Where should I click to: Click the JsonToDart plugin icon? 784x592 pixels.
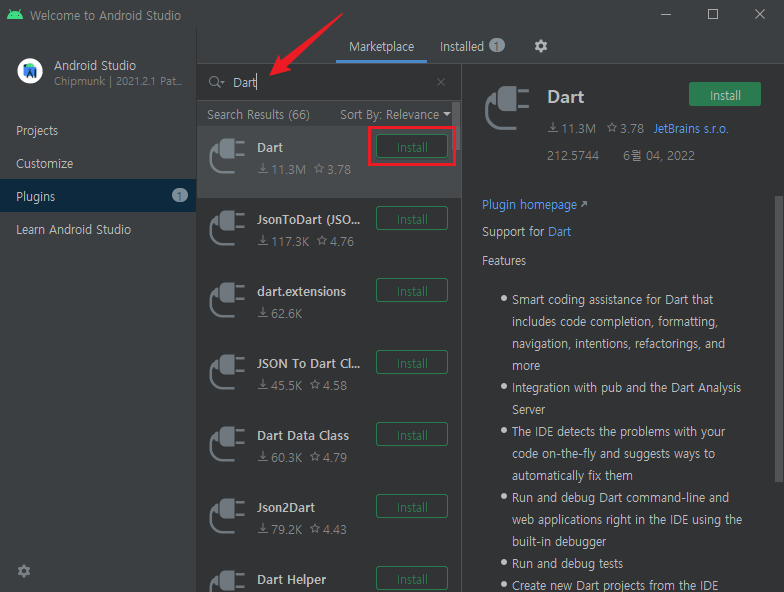click(228, 228)
